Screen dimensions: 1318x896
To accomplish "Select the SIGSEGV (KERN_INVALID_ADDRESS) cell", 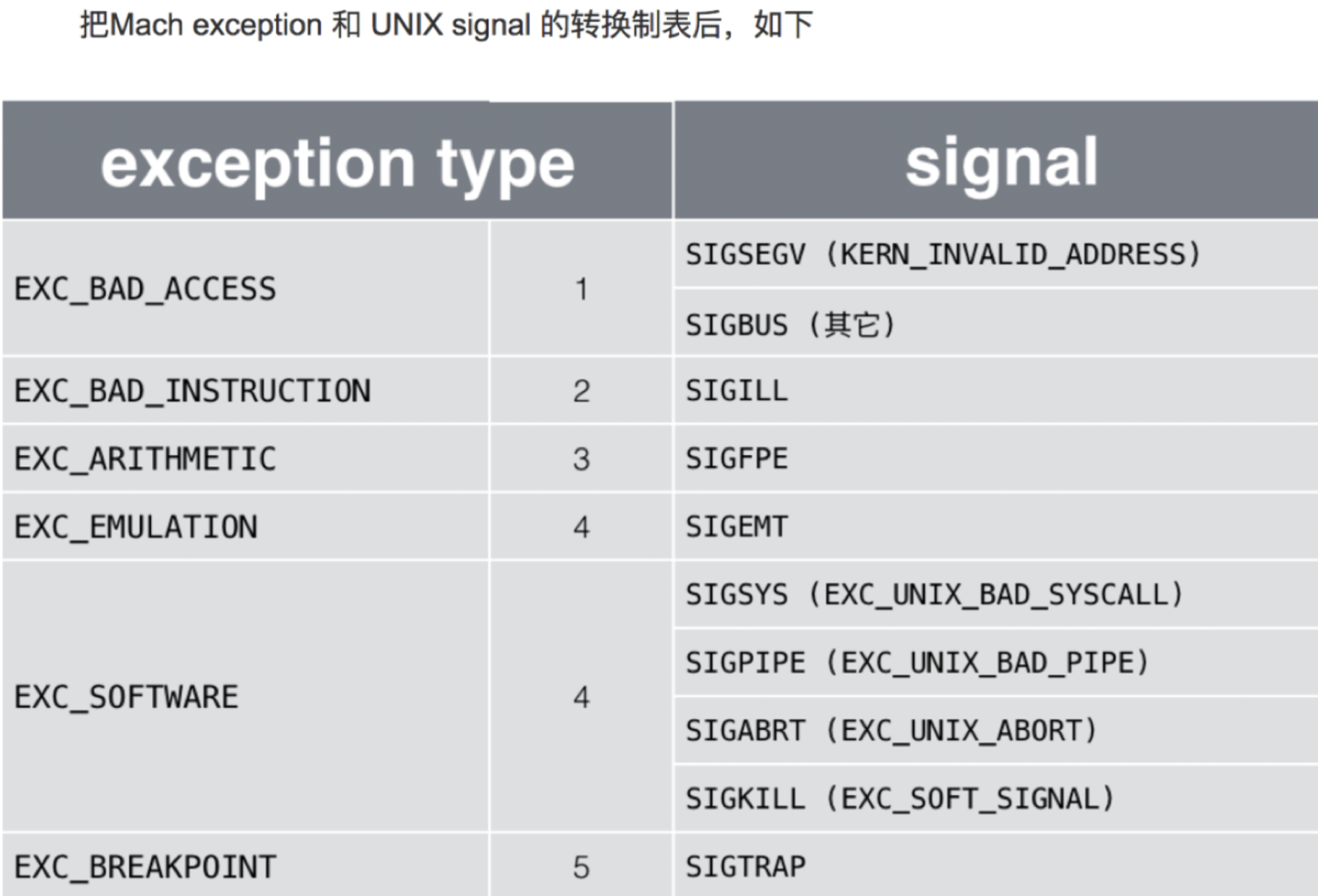I will click(x=996, y=254).
